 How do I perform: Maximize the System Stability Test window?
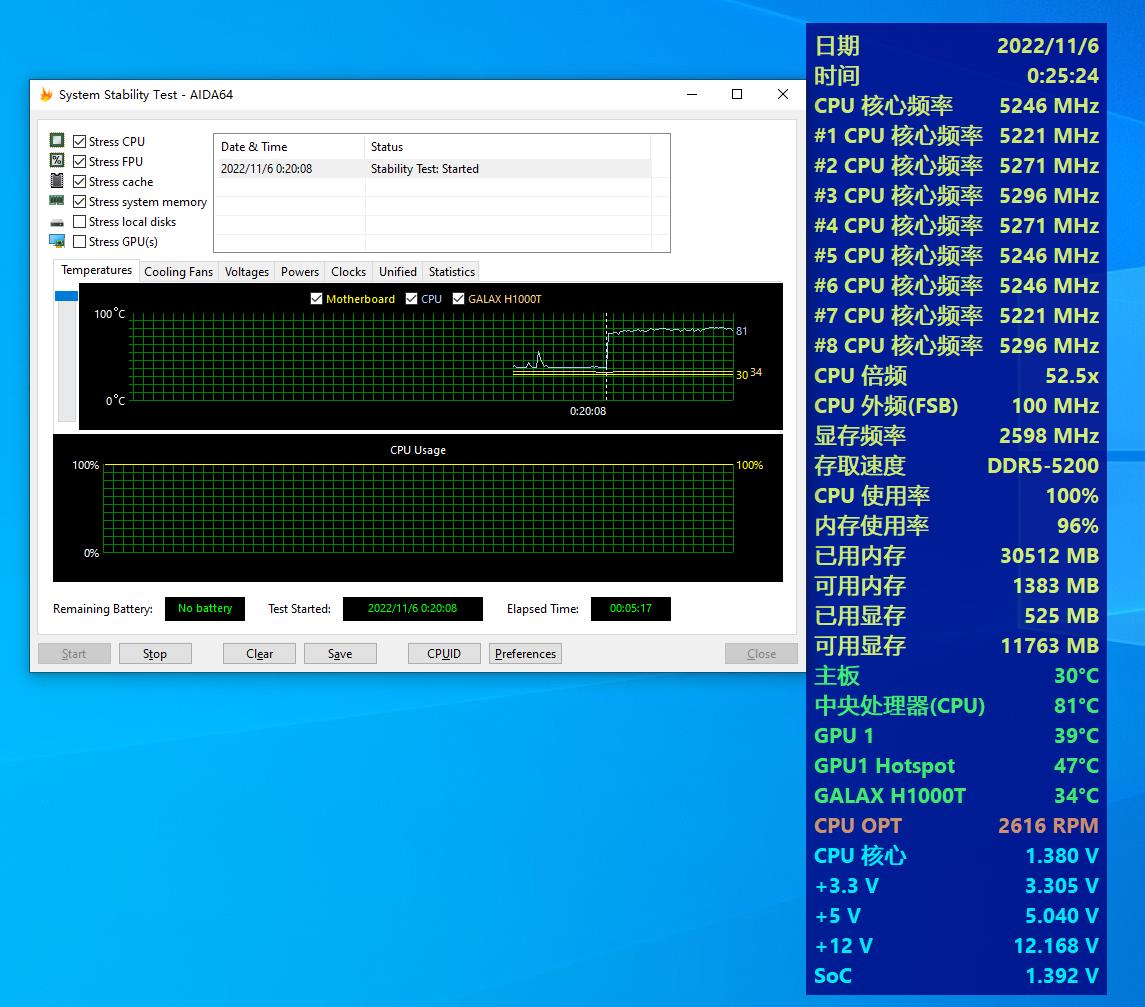point(737,94)
